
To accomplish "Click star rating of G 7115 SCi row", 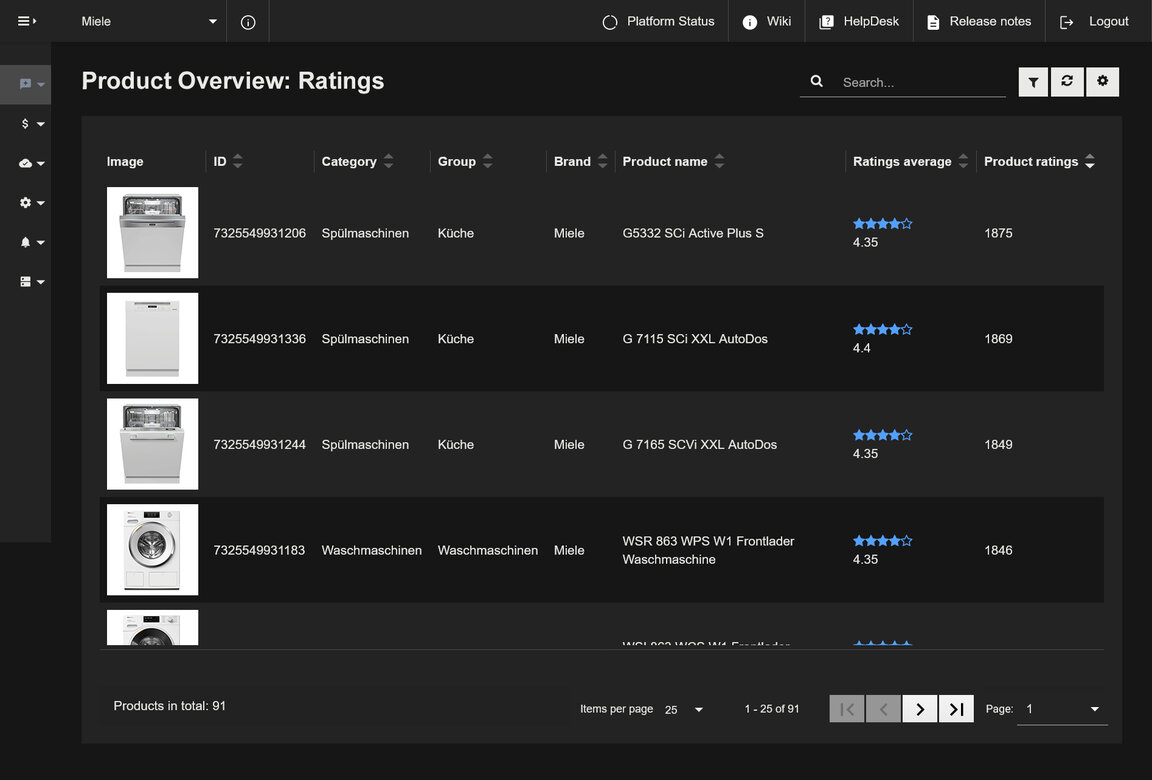I will point(882,330).
